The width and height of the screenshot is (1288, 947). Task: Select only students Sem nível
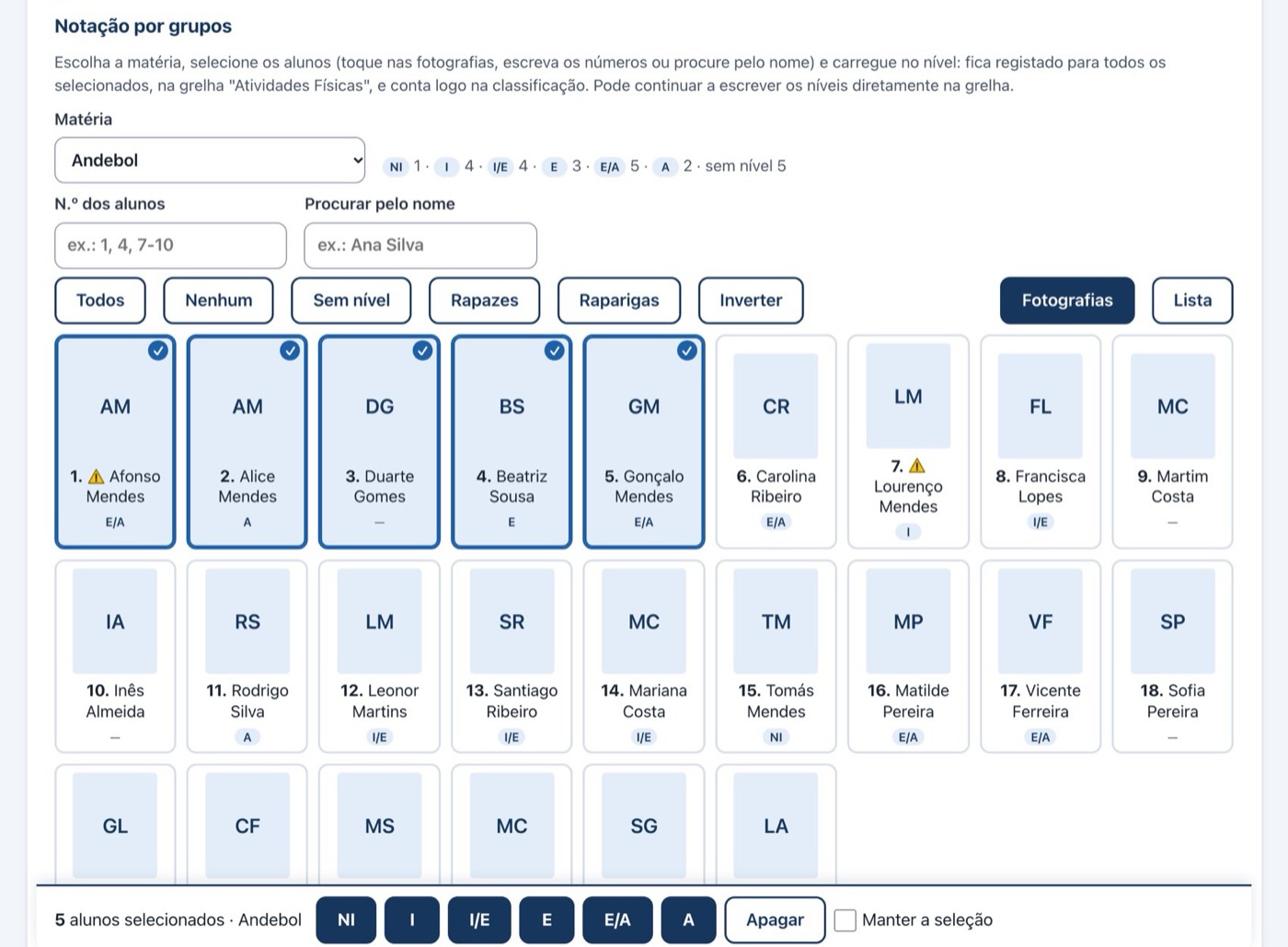coord(351,300)
